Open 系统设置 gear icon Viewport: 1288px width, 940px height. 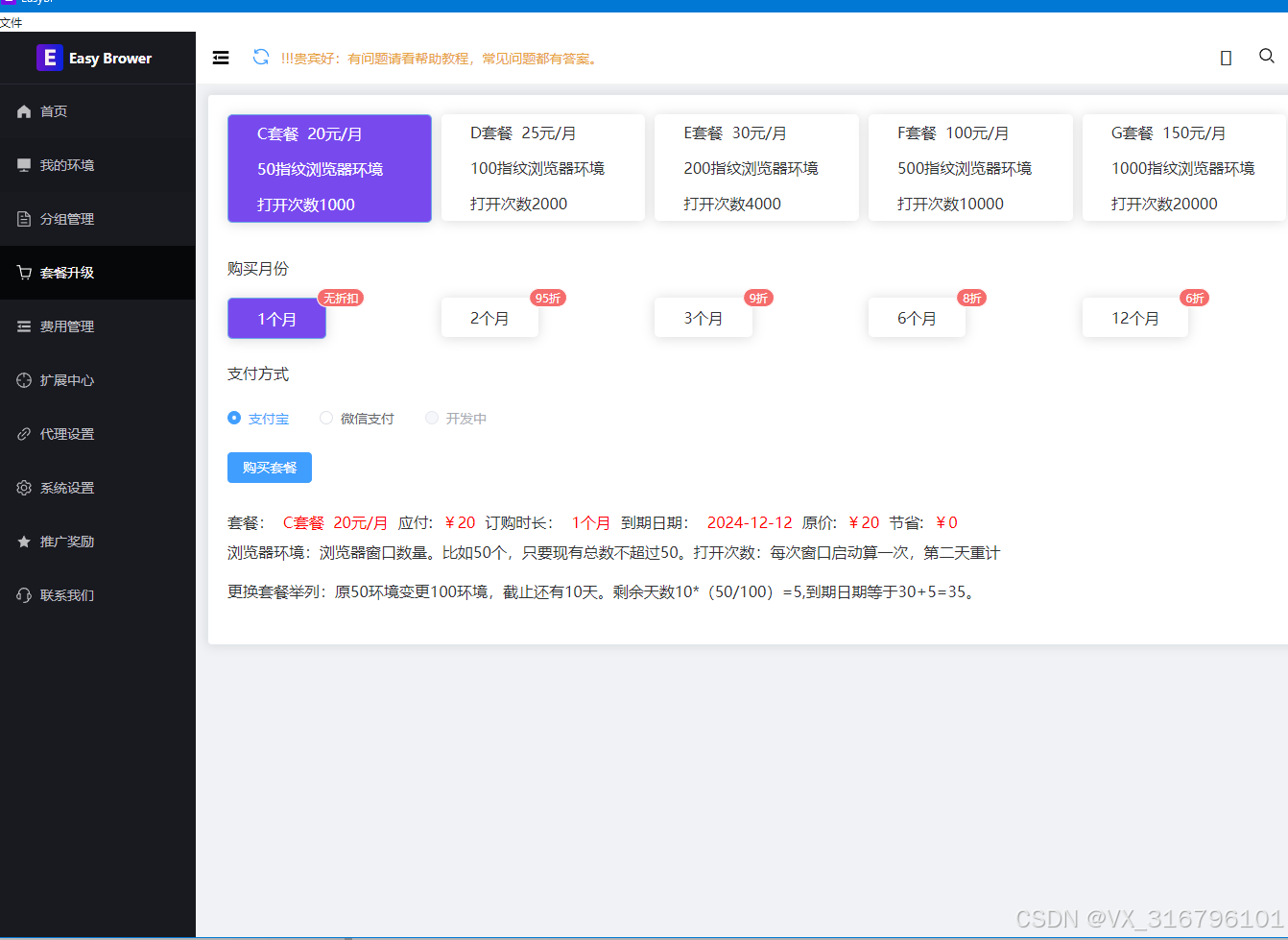23,487
